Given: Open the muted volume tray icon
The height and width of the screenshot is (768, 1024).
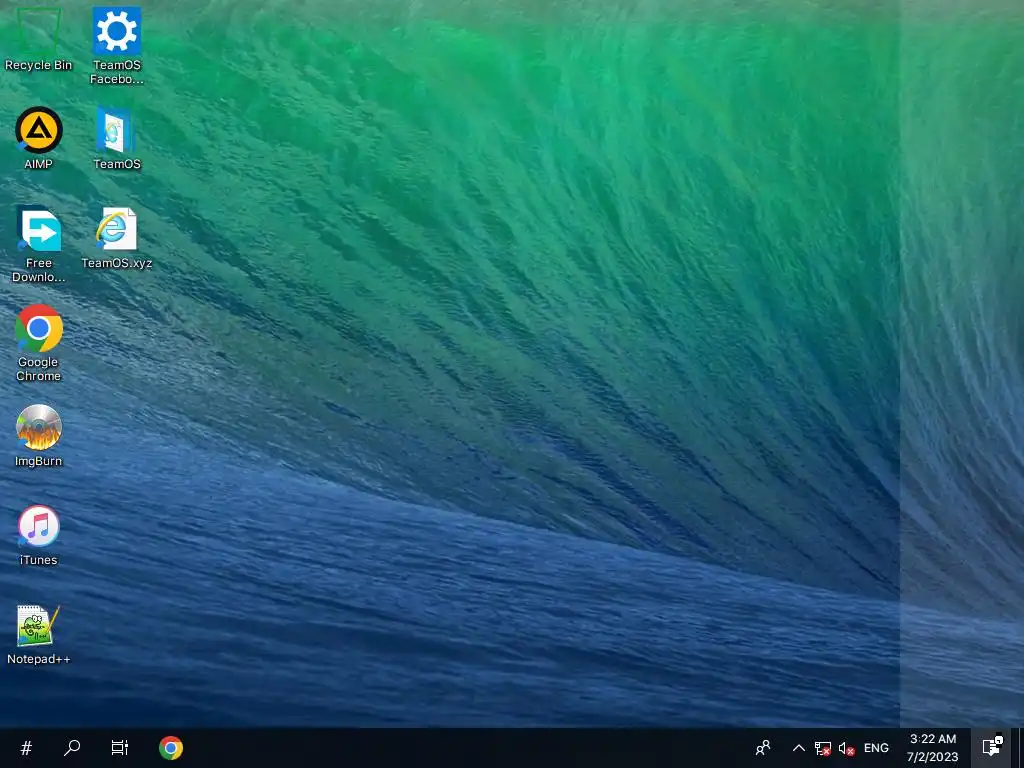Looking at the screenshot, I should click(846, 748).
